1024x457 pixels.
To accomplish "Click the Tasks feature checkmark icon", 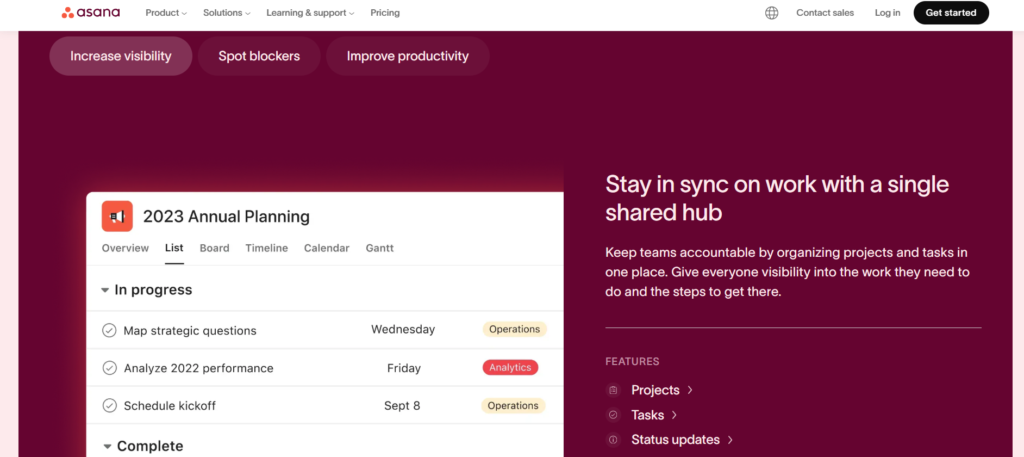I will click(x=614, y=415).
